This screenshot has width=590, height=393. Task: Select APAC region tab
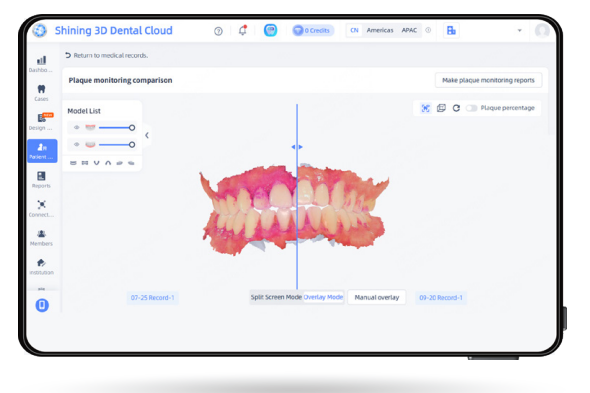tap(409, 30)
